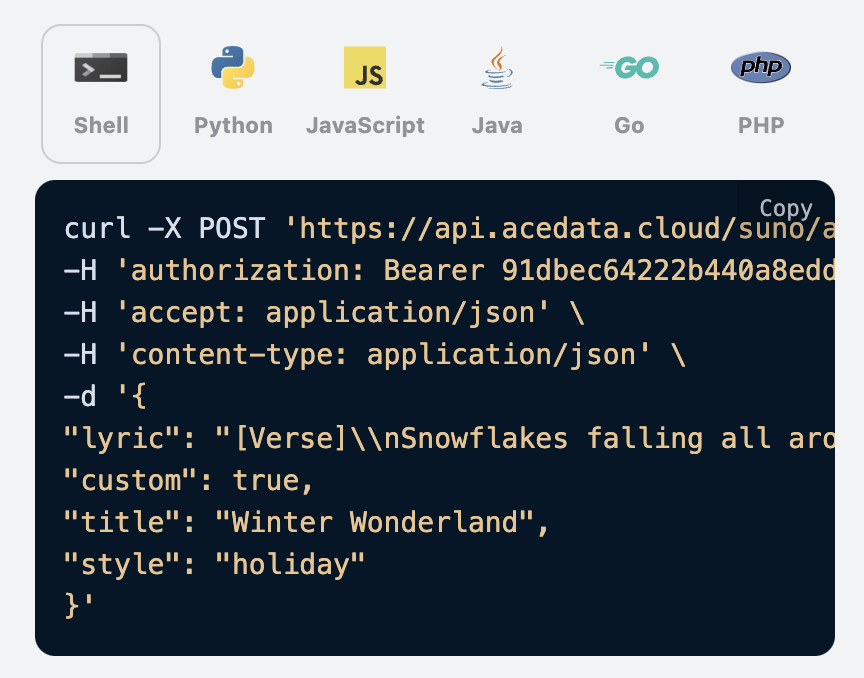
Task: Switch to the PHP tab label
Action: click(x=761, y=125)
